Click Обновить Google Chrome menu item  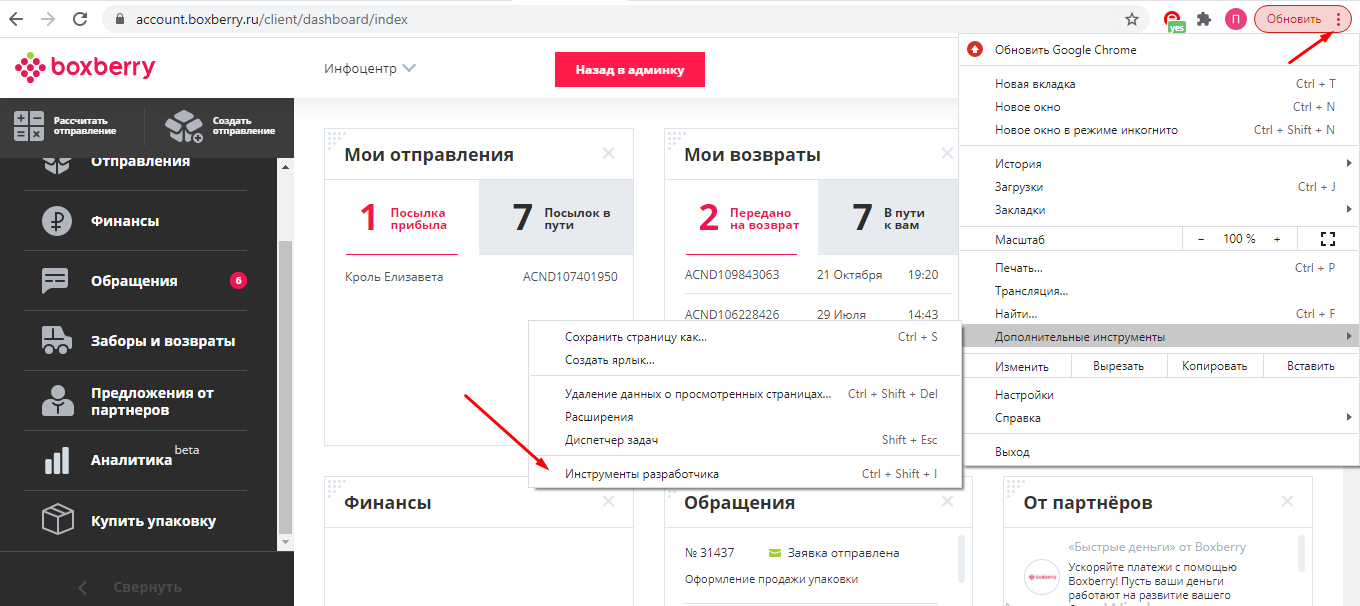[1159, 50]
